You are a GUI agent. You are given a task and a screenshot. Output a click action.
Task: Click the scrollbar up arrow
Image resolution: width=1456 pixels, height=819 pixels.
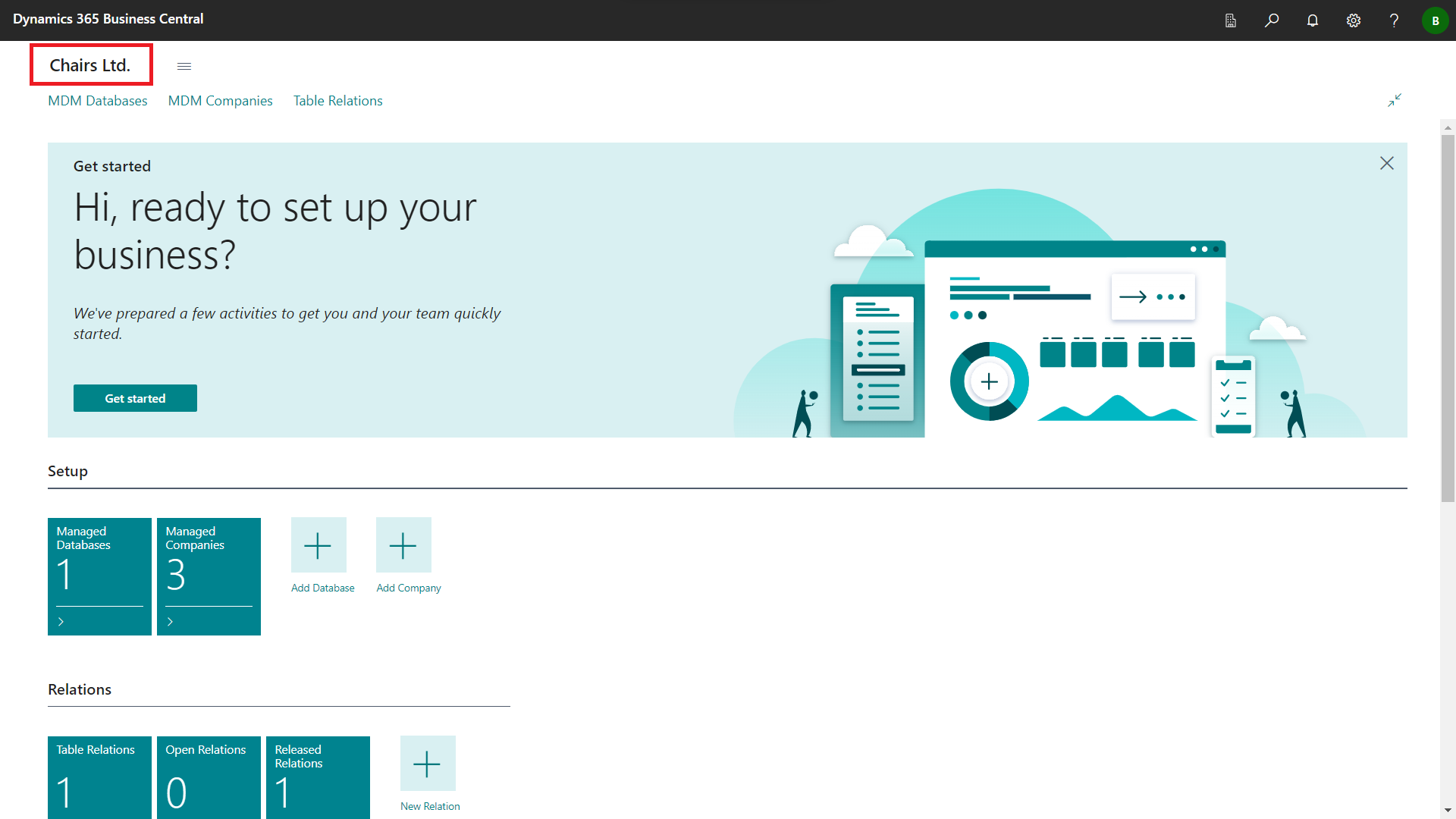point(1448,127)
